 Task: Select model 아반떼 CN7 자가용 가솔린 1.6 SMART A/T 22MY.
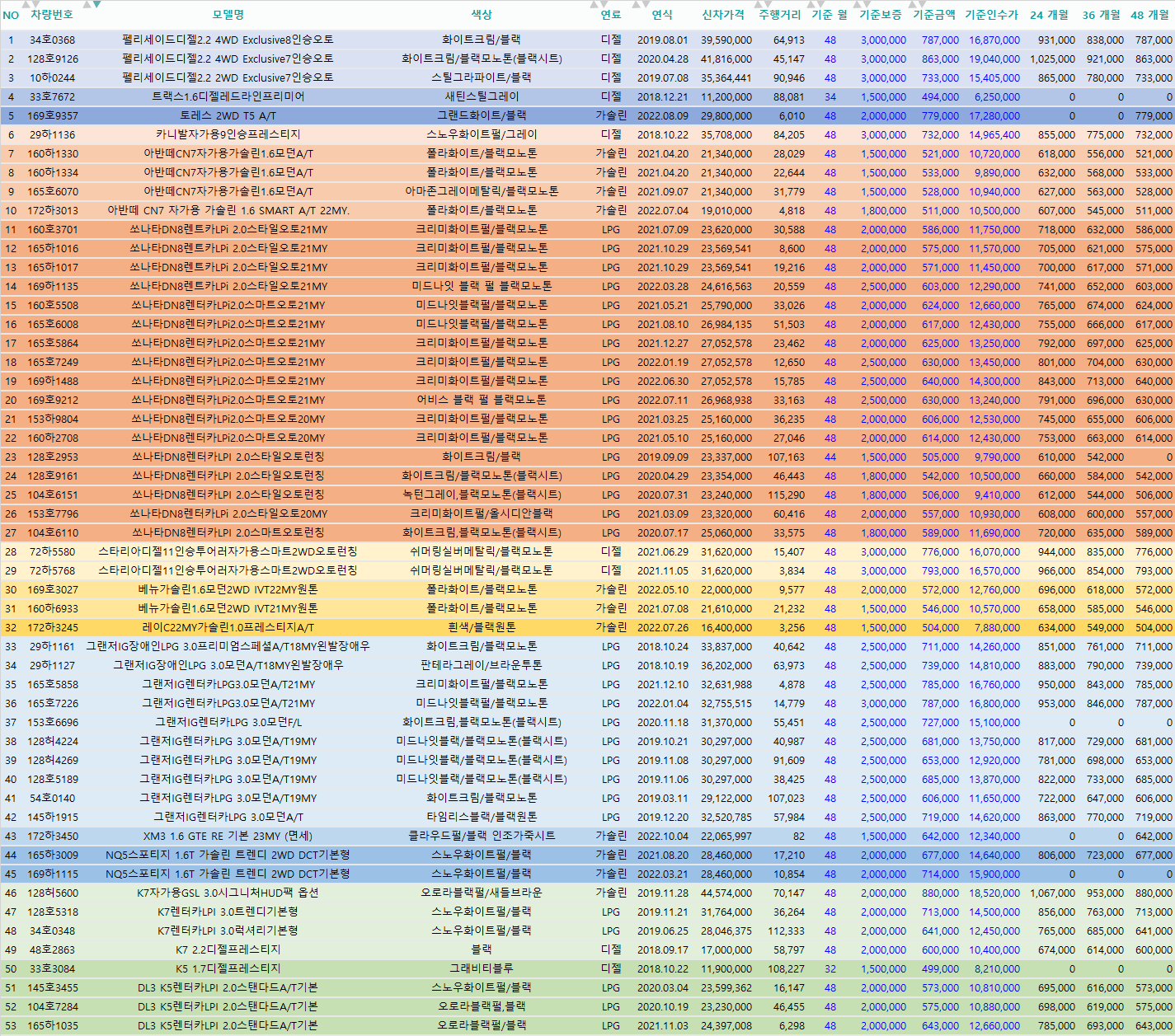[x=228, y=210]
